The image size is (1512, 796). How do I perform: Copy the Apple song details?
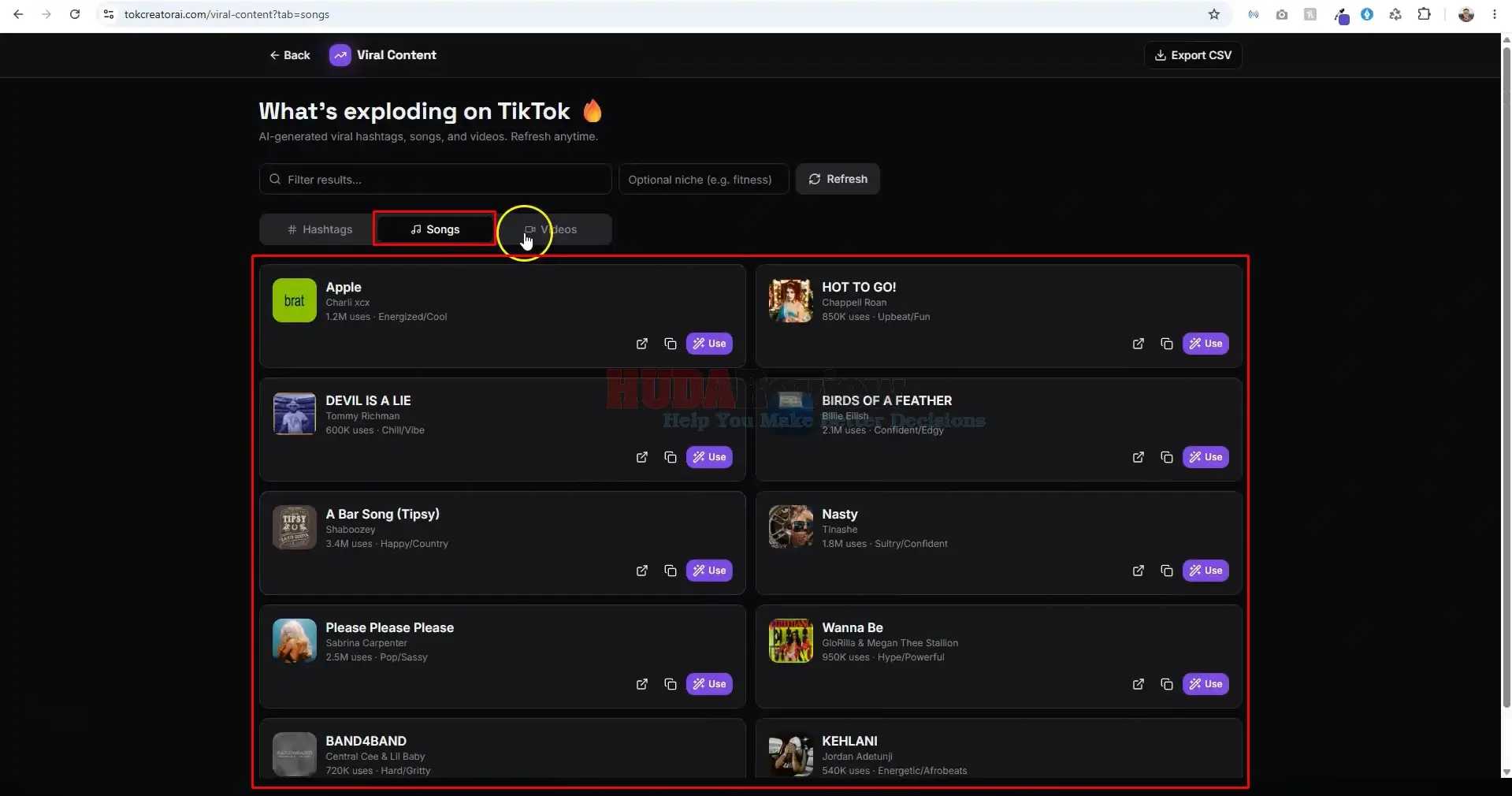[x=671, y=344]
